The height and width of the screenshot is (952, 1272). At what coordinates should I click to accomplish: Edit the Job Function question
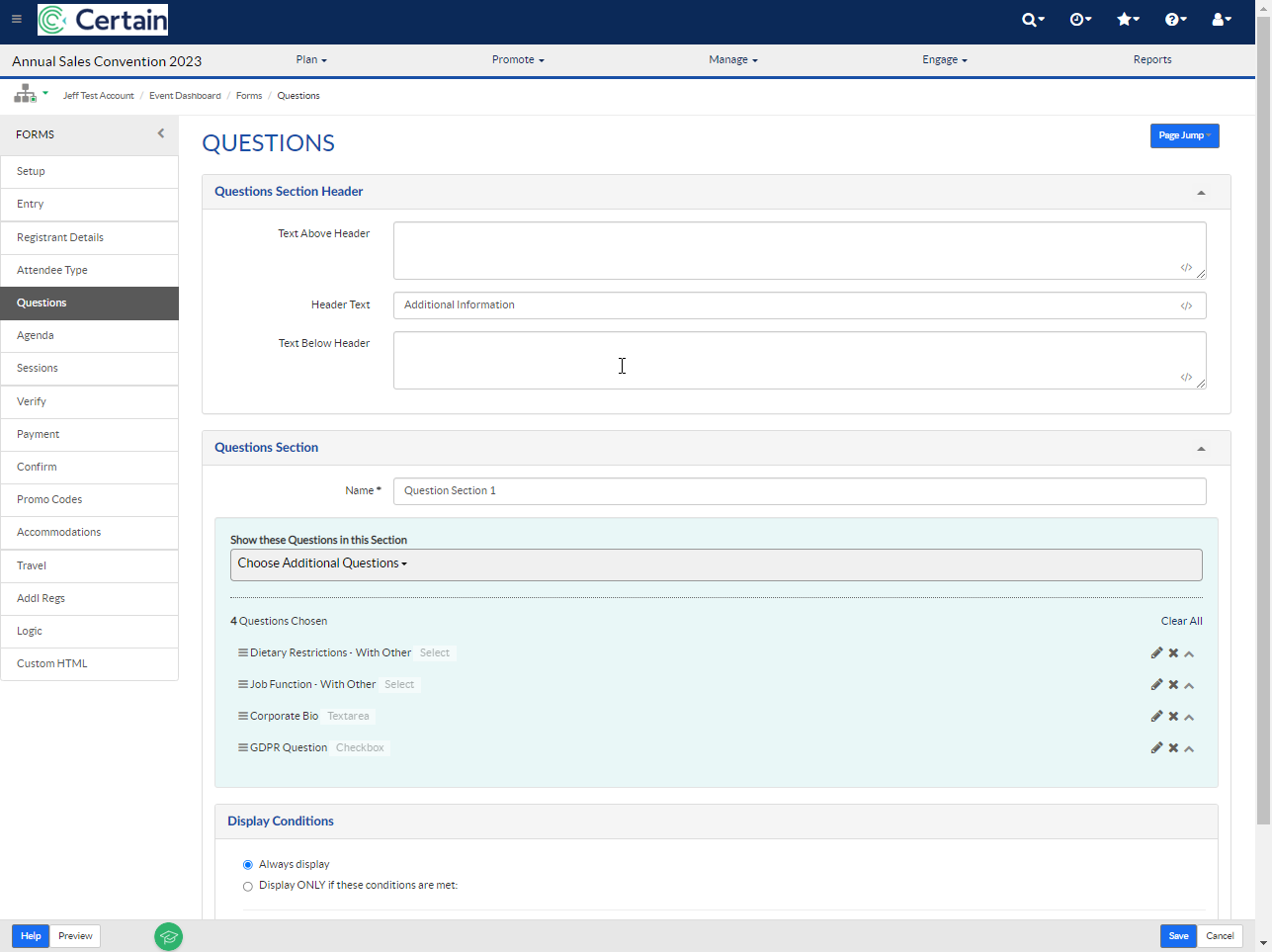1156,684
